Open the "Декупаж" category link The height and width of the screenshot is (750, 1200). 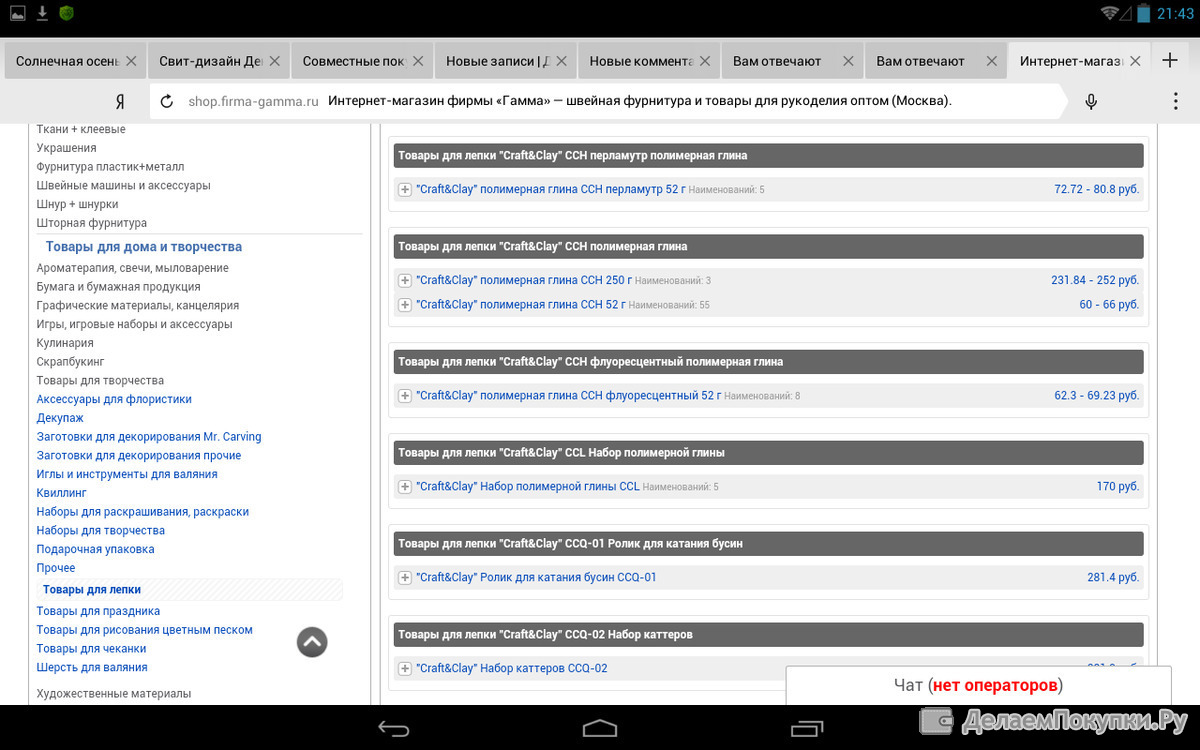click(60, 418)
